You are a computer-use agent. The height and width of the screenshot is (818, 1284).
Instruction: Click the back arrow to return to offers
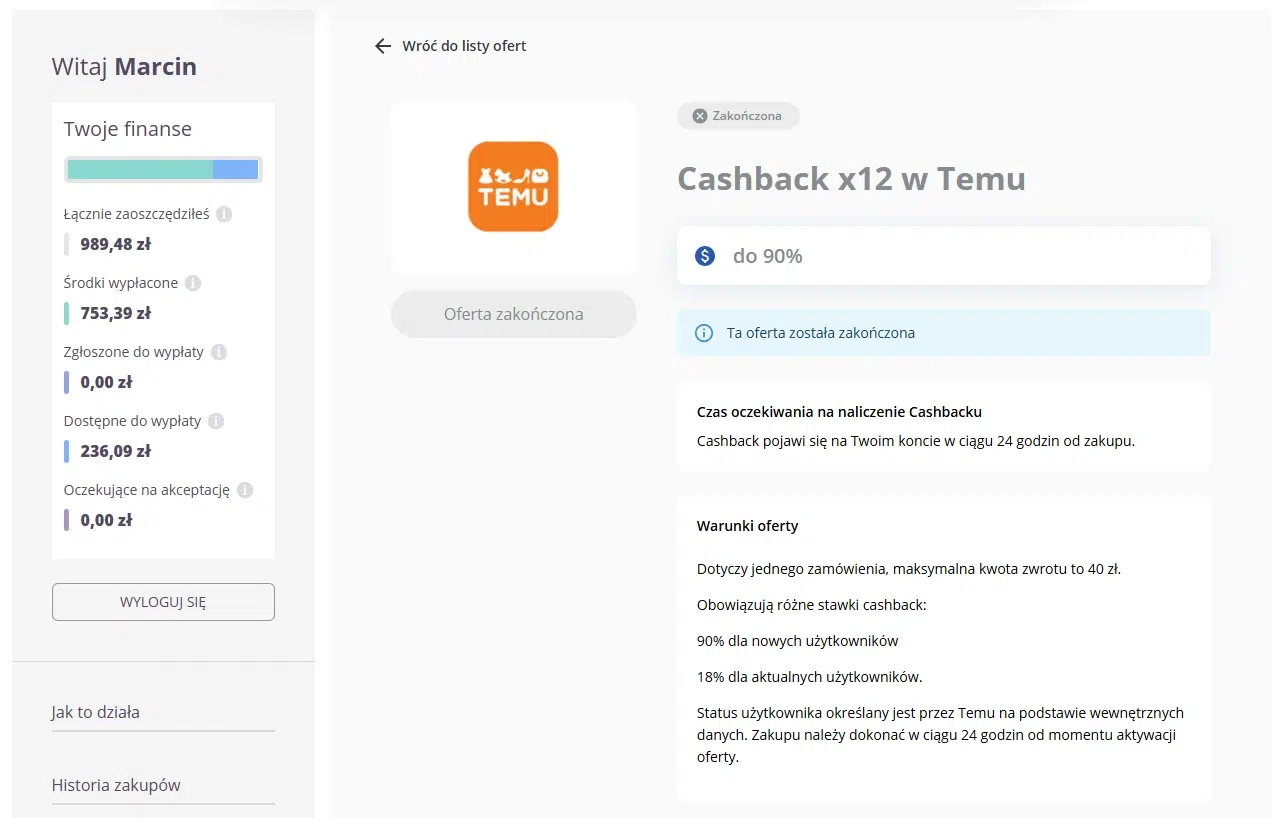[382, 45]
